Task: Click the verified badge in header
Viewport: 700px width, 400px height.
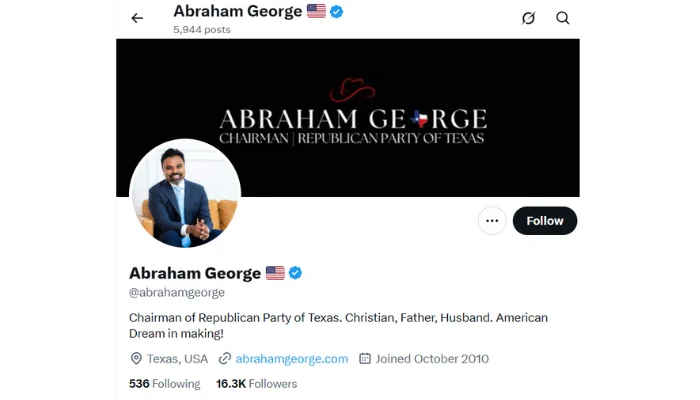Action: (337, 12)
